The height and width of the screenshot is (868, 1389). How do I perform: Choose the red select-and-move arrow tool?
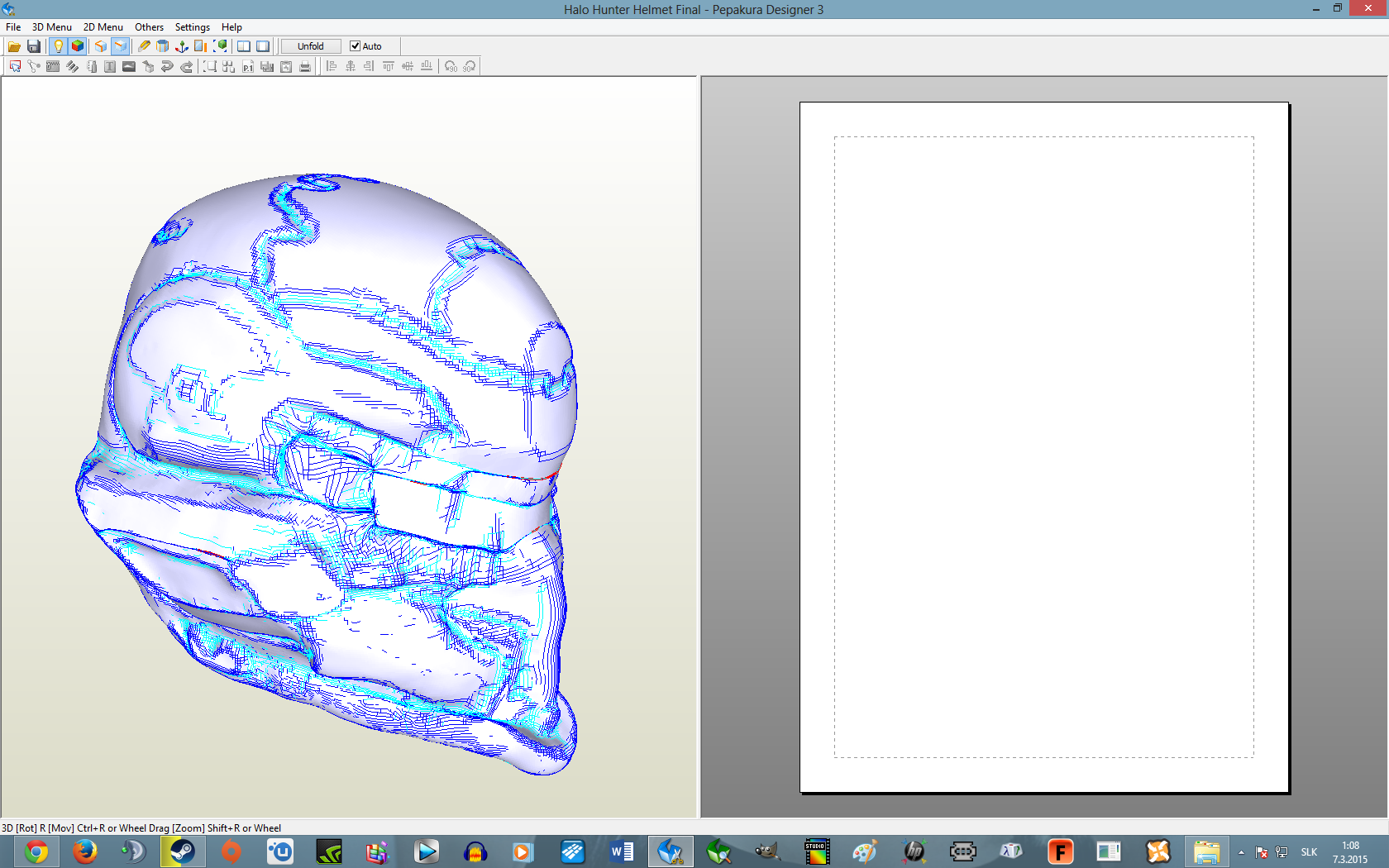[15, 67]
